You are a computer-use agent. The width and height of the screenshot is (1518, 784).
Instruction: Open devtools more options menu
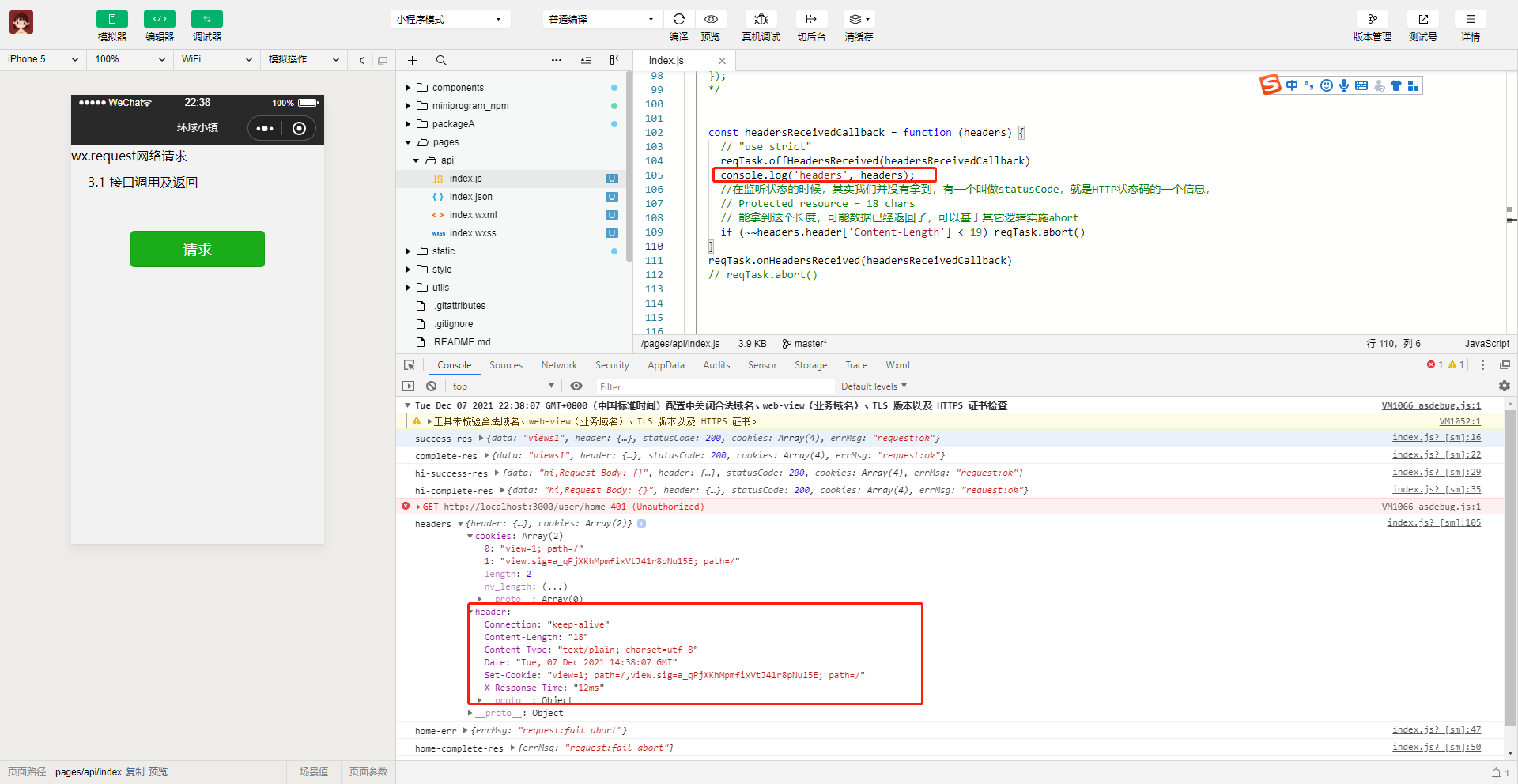[x=1482, y=364]
